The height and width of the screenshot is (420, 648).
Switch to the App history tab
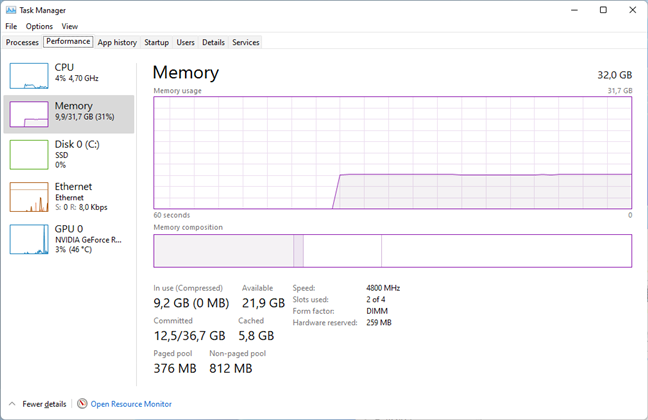[117, 42]
